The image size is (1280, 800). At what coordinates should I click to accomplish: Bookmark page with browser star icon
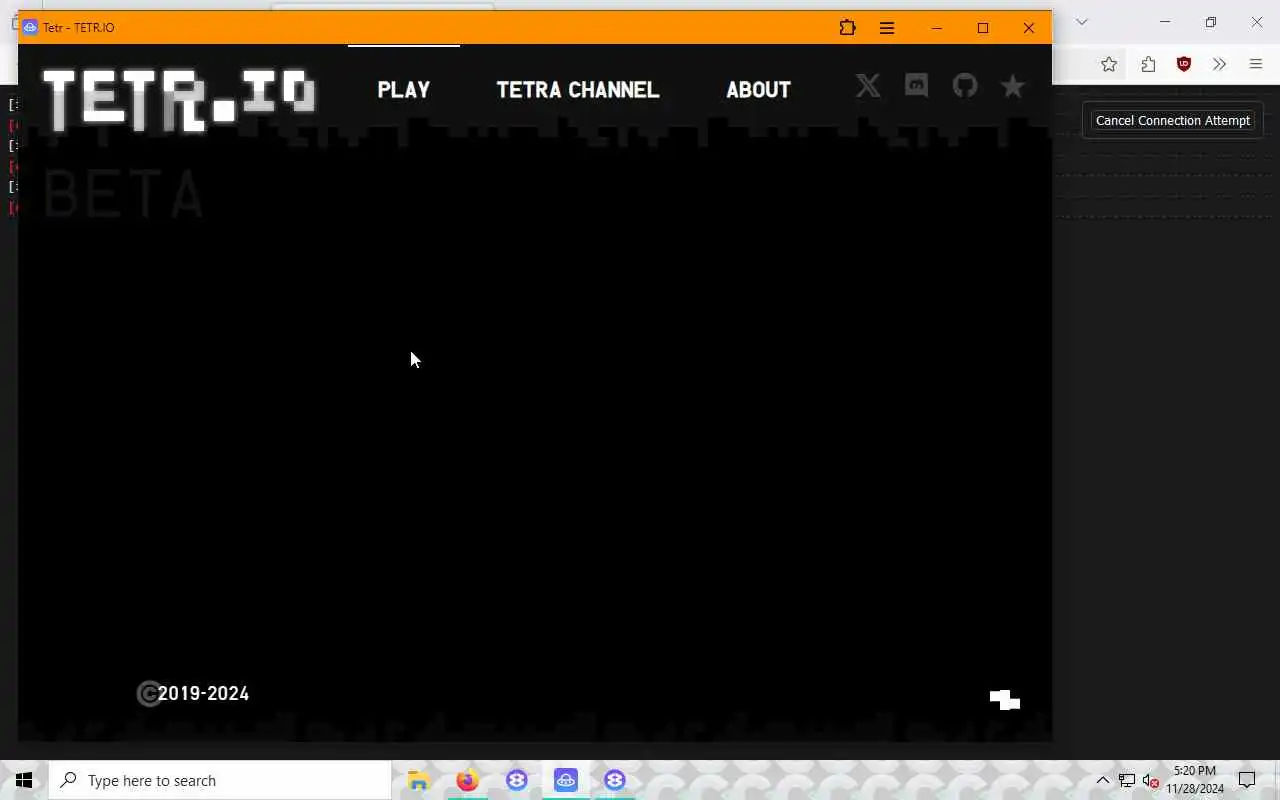[x=1109, y=64]
